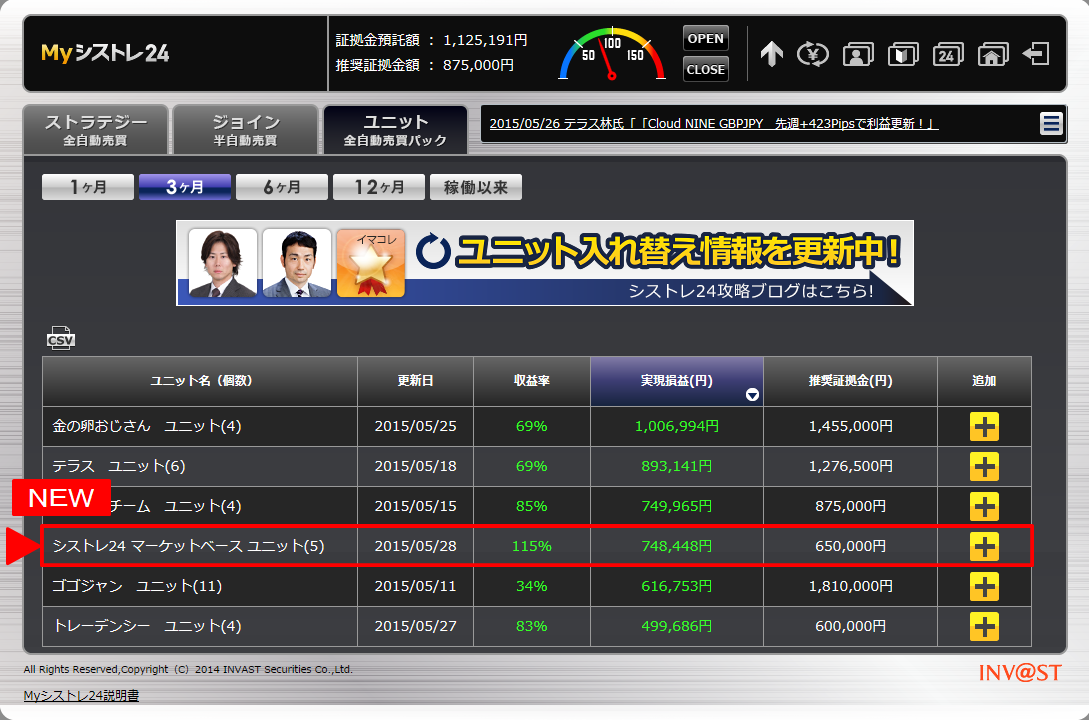This screenshot has height=720, width=1089.
Task: Click the 893,141円 profit value
Action: pos(677,467)
